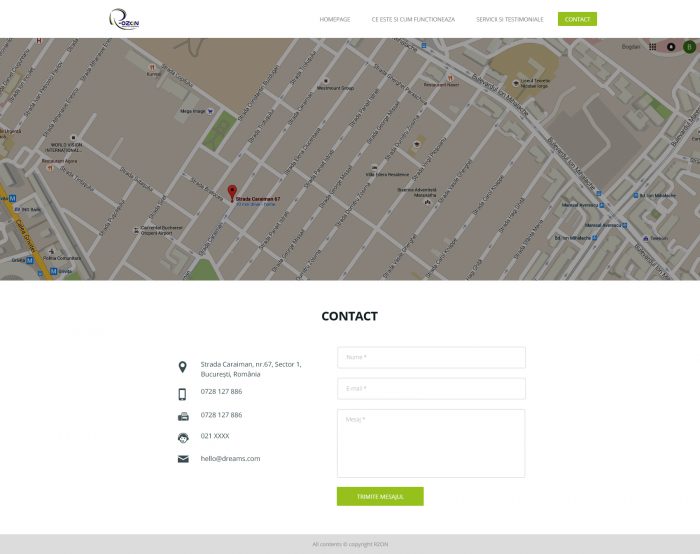The image size is (700, 554).
Task: Focus the E-mail input field
Action: (431, 389)
